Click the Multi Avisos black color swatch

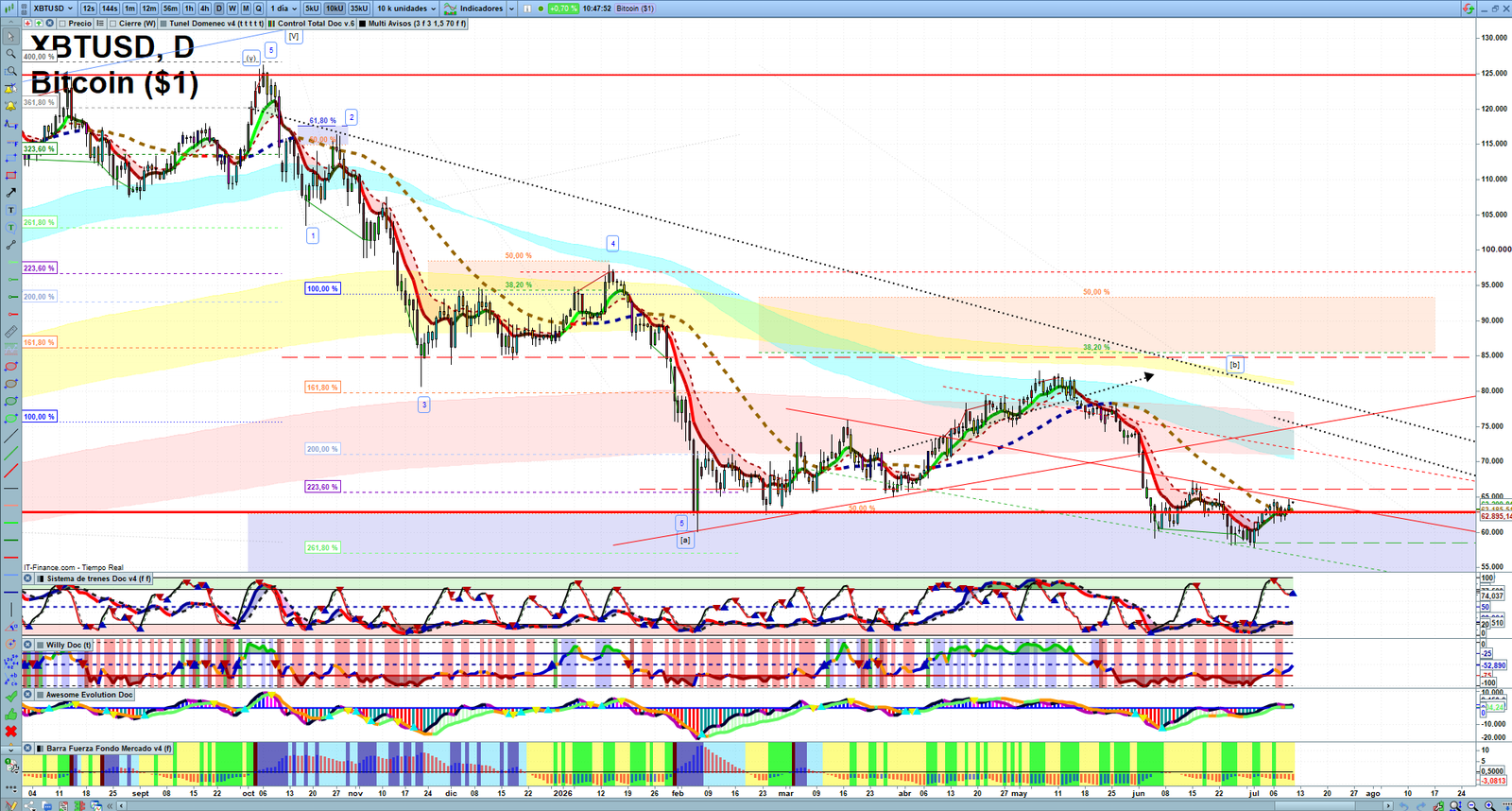(x=362, y=24)
